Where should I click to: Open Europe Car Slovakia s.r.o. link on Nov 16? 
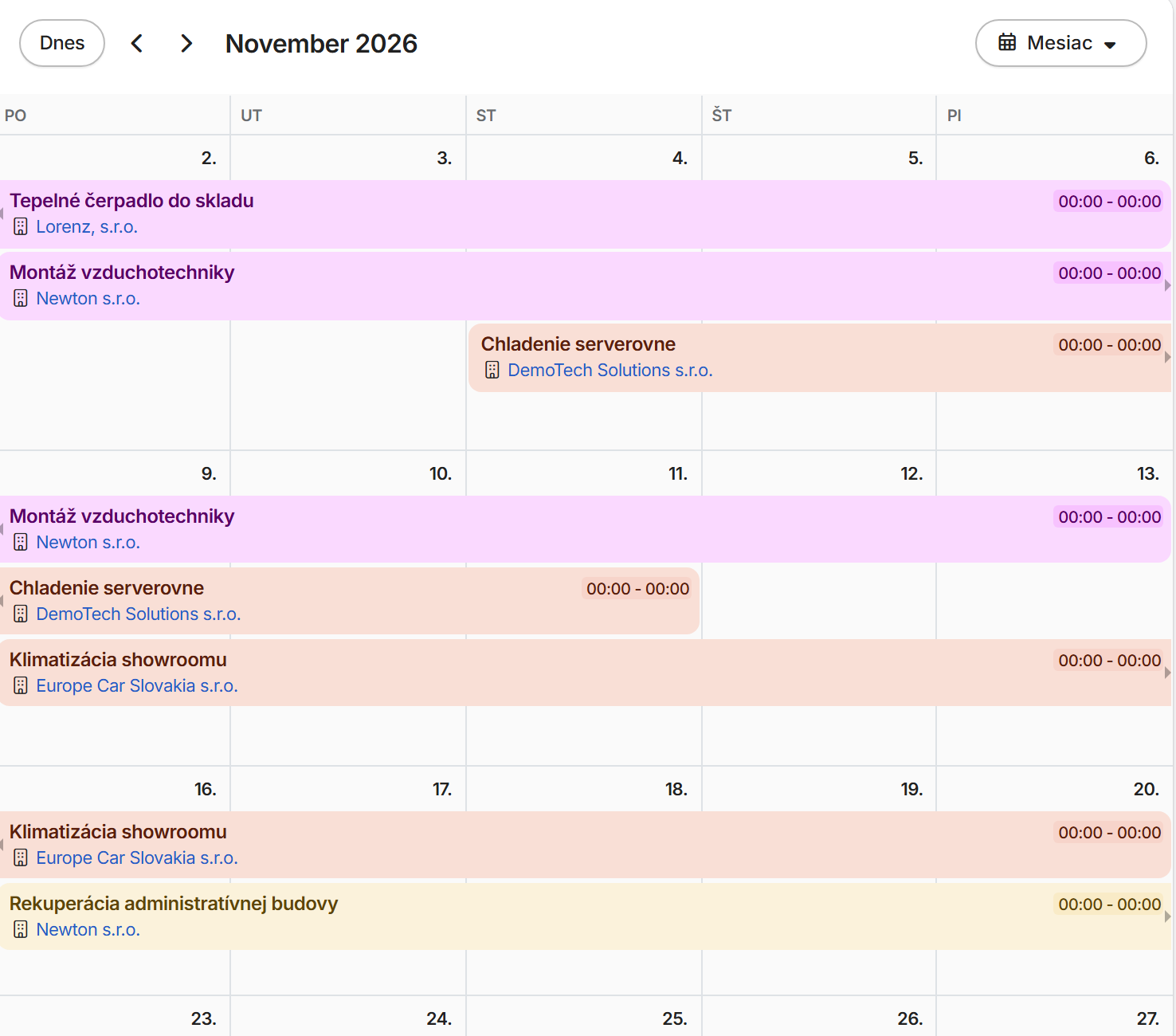click(x=137, y=858)
